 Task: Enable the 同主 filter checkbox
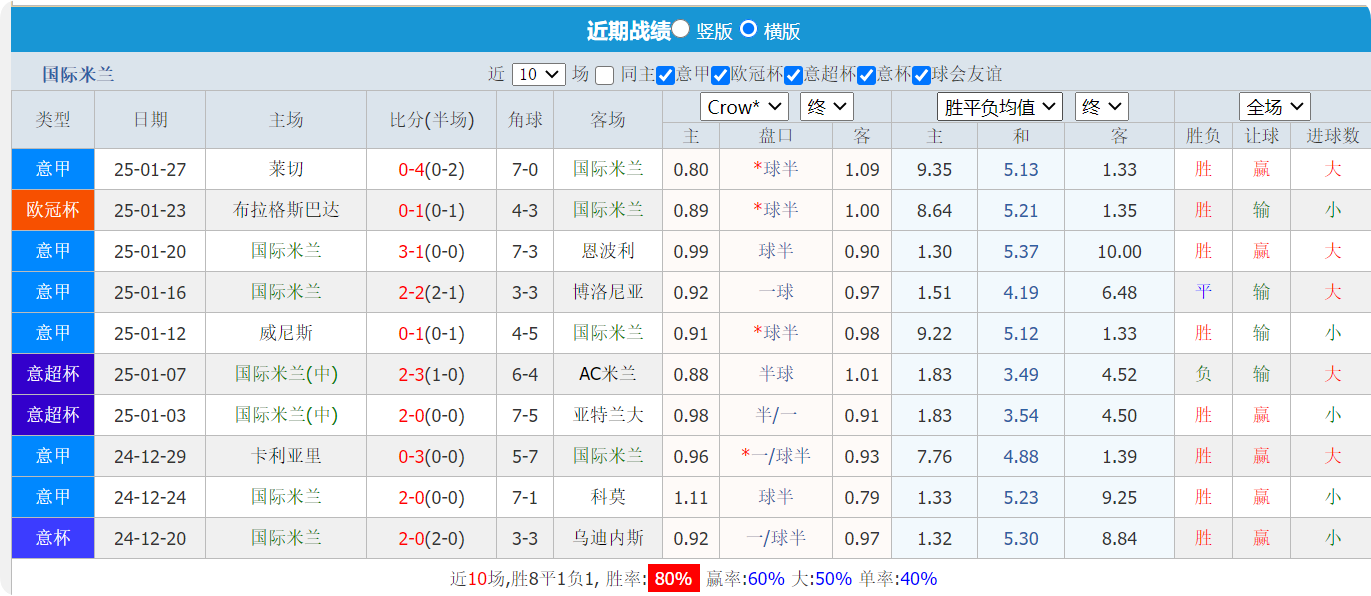(x=604, y=74)
